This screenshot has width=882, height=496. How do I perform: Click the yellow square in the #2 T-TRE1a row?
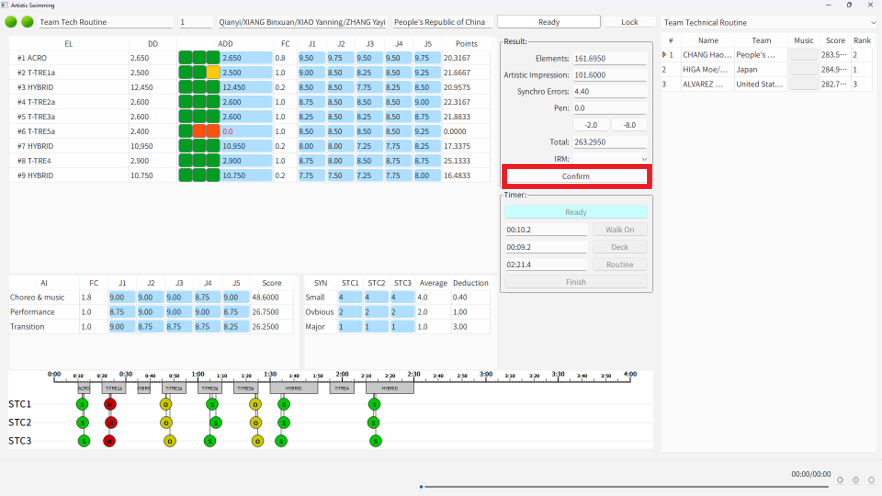point(213,73)
